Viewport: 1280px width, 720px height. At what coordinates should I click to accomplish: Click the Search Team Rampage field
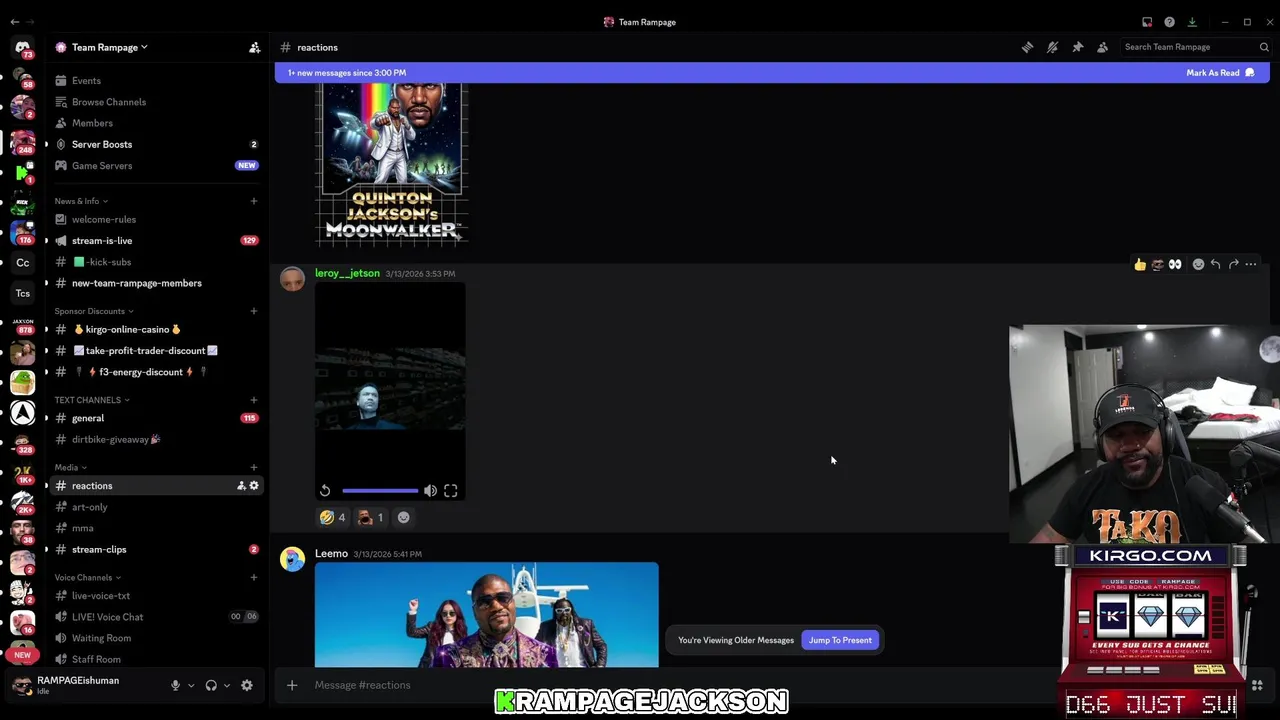[1195, 47]
